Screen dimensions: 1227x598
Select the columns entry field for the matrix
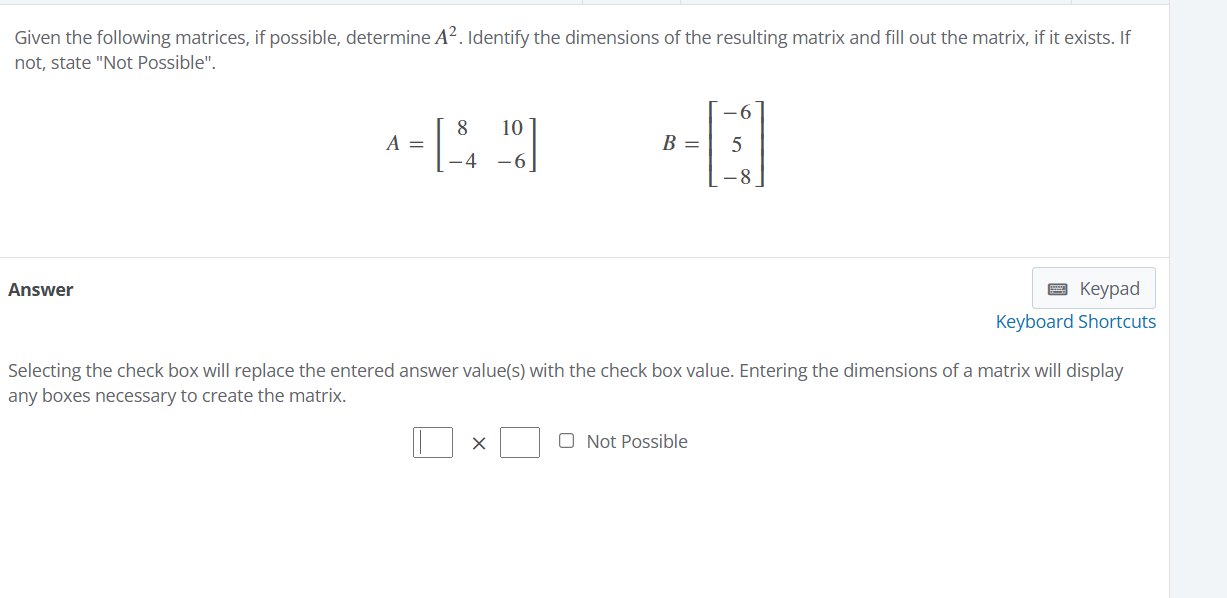pos(520,442)
